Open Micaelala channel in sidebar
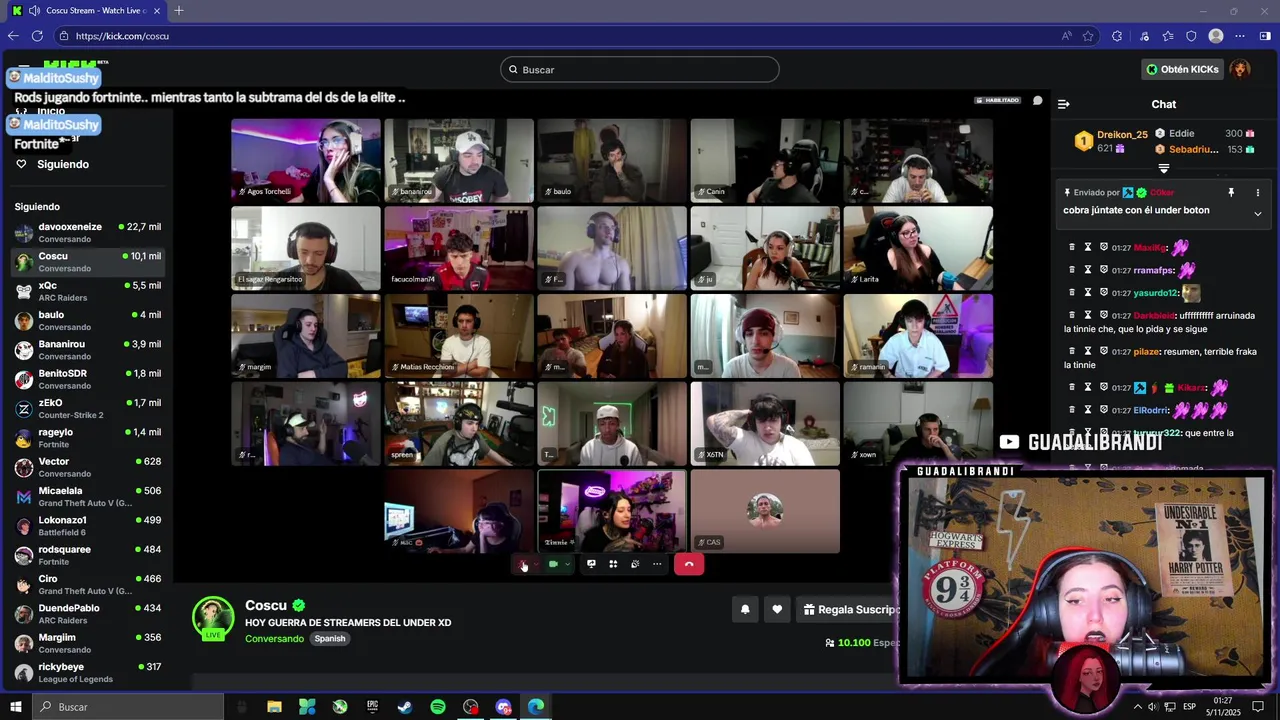The image size is (1280, 720). coord(88,496)
